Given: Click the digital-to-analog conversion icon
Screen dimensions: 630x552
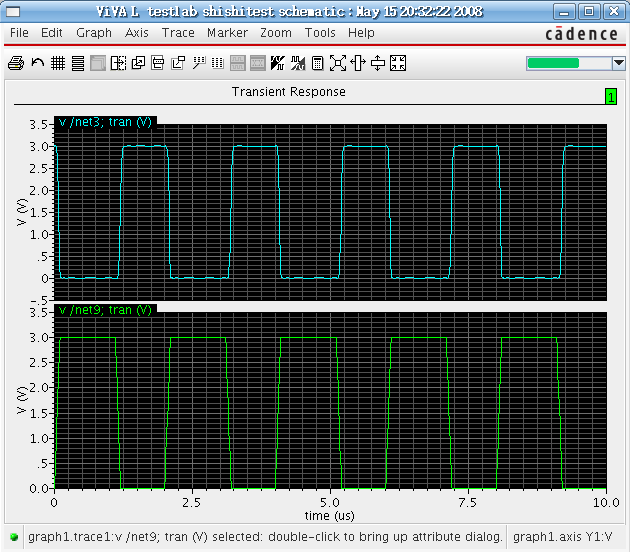Looking at the screenshot, I should (298, 63).
